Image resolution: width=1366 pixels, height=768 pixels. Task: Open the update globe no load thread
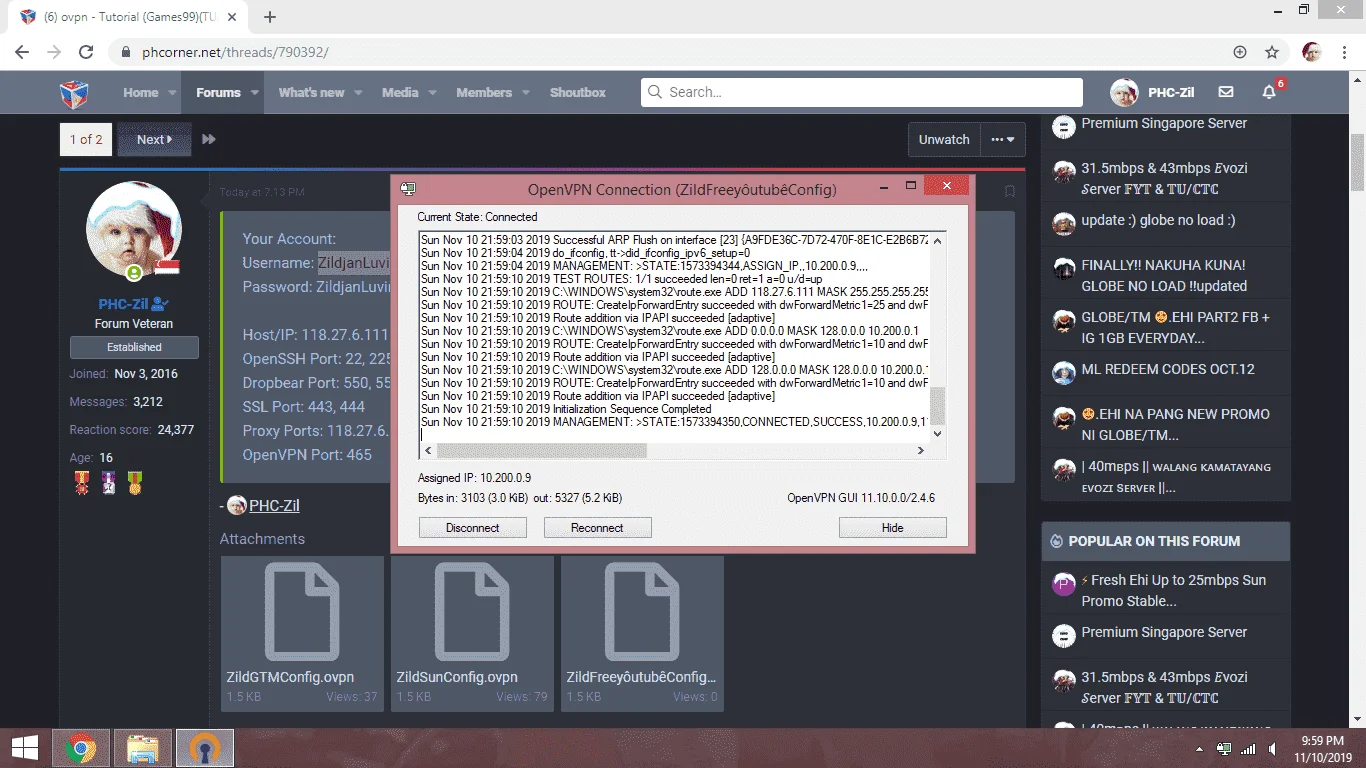pos(1158,220)
